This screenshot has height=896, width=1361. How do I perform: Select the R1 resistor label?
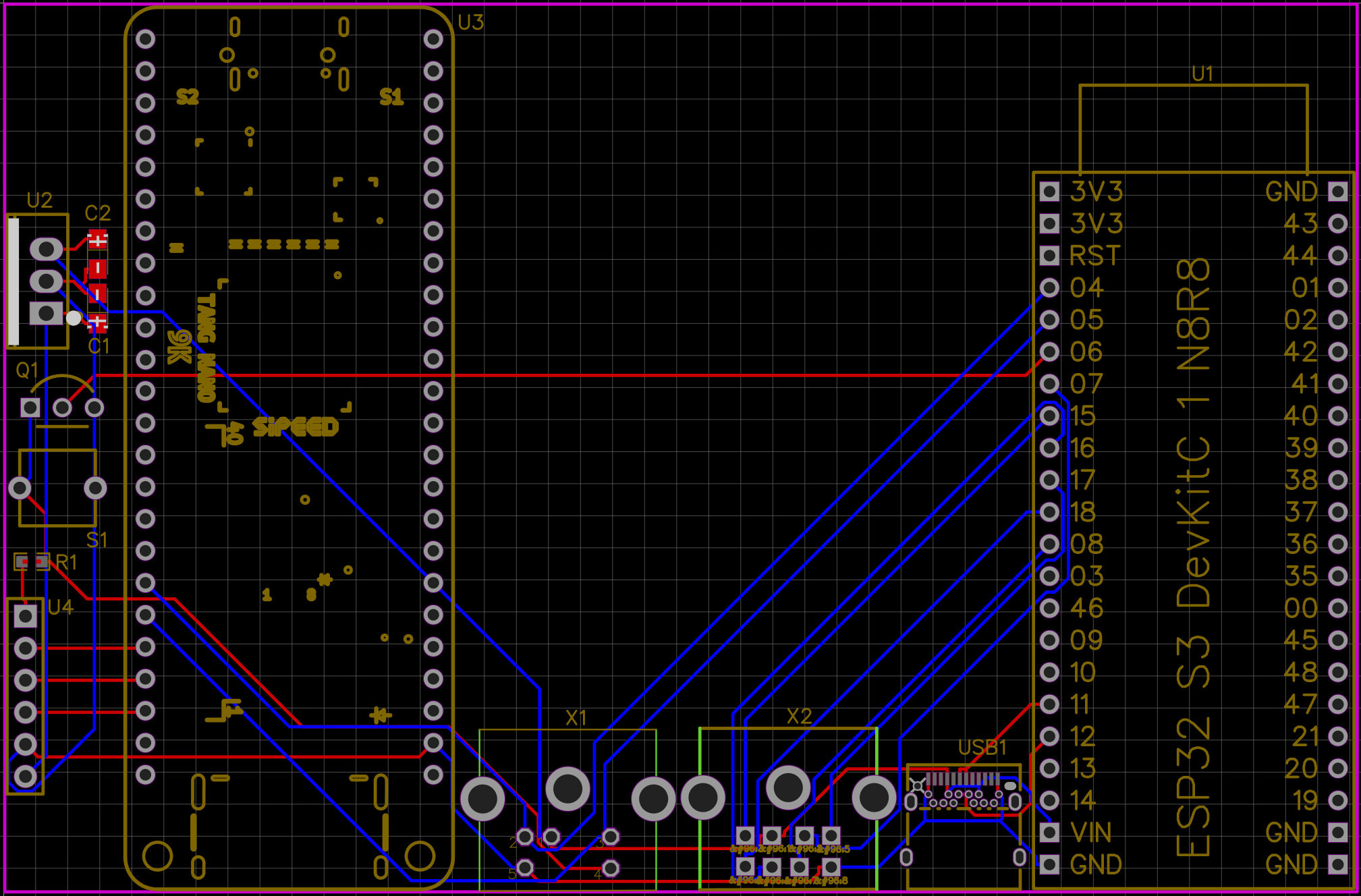(66, 562)
